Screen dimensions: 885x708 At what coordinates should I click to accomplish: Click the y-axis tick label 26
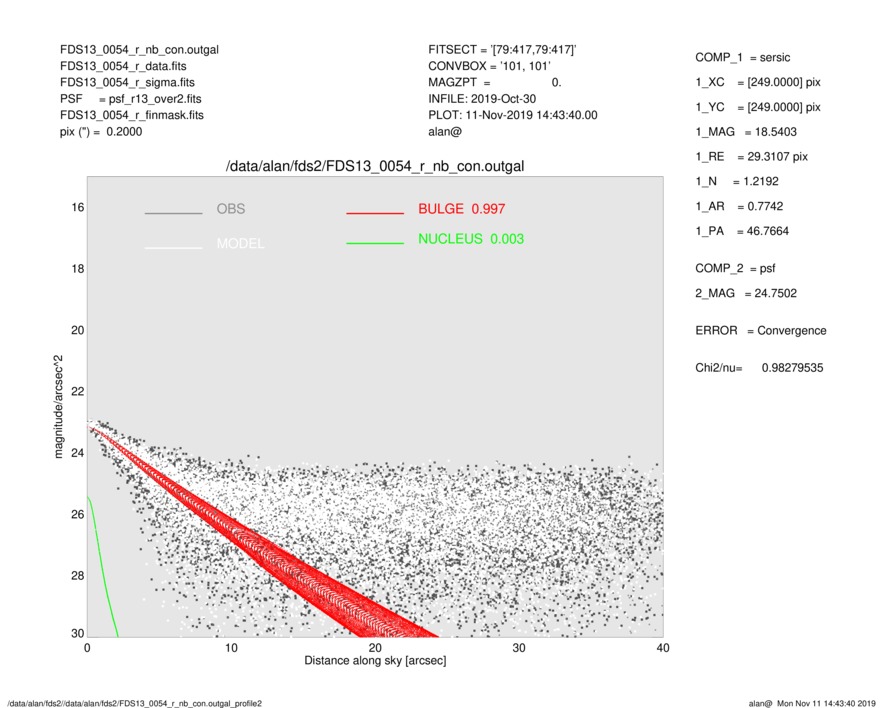(x=78, y=515)
